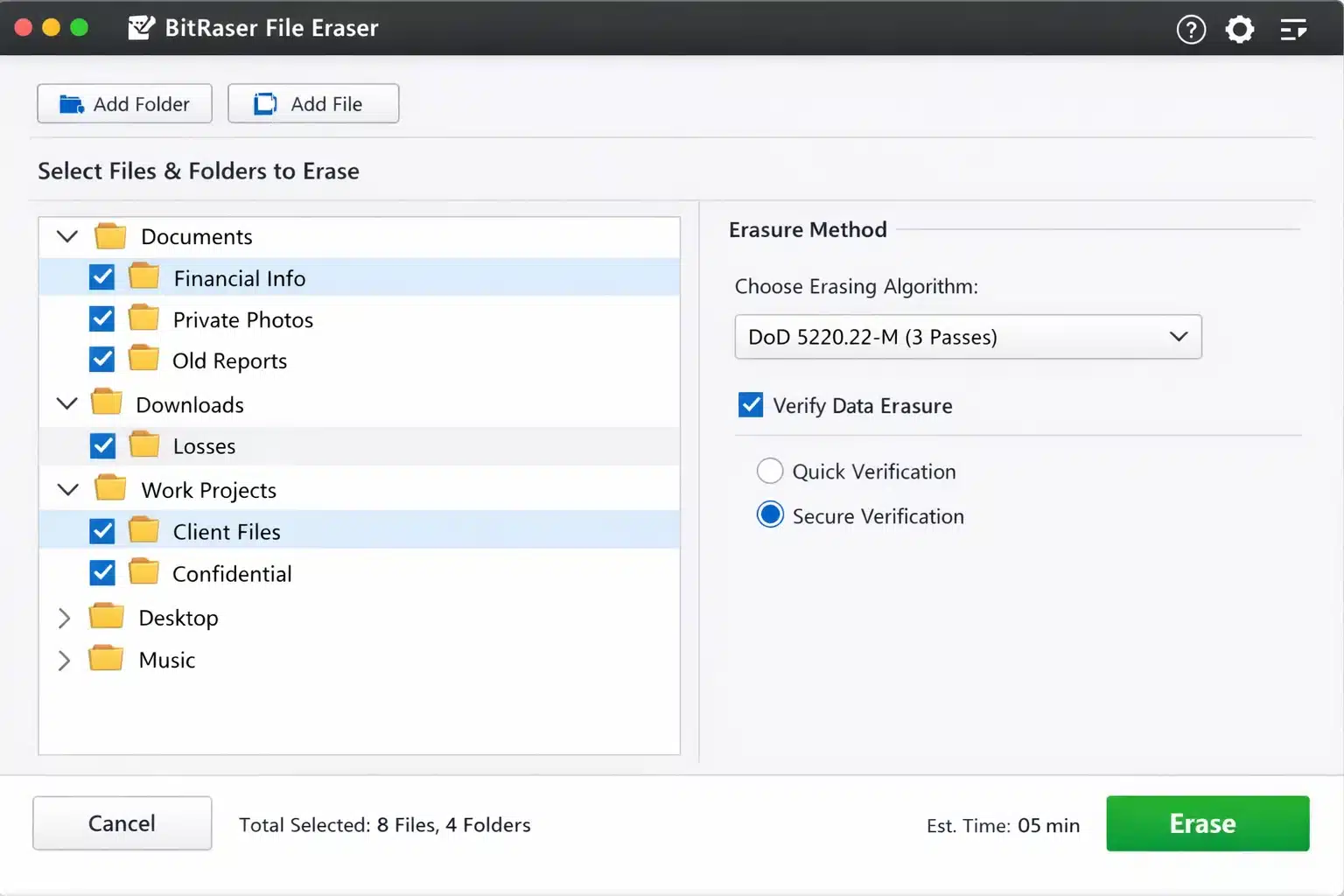Viewport: 1344px width, 896px height.
Task: Uncheck the Private Photos checkbox
Action: [x=102, y=318]
